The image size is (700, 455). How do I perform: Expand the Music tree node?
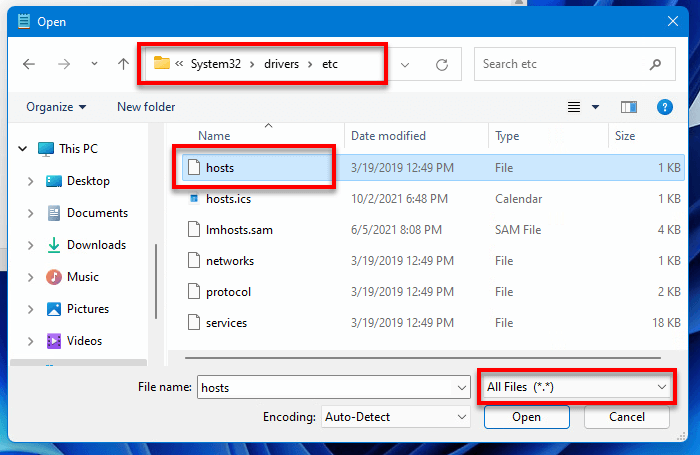tap(30, 277)
